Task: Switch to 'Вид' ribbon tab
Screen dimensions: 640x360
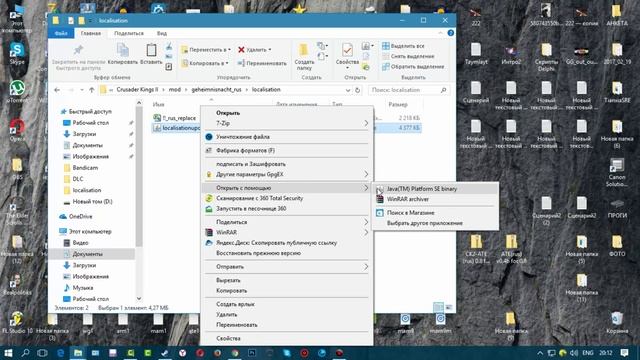Action: click(162, 33)
